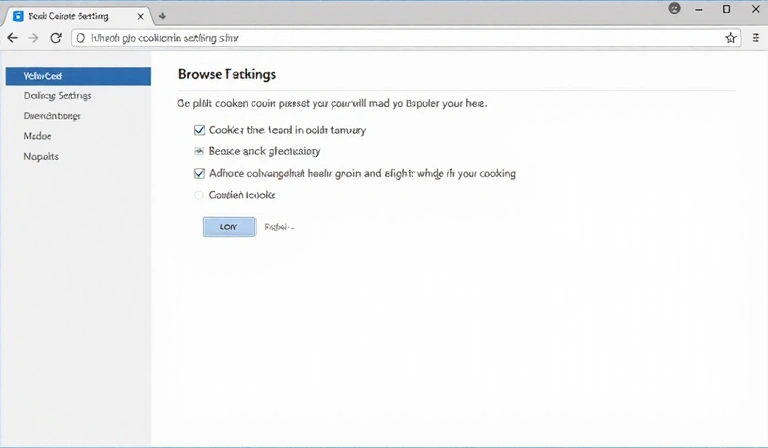Bookmark this page with the star icon
The height and width of the screenshot is (448, 768).
pos(730,38)
